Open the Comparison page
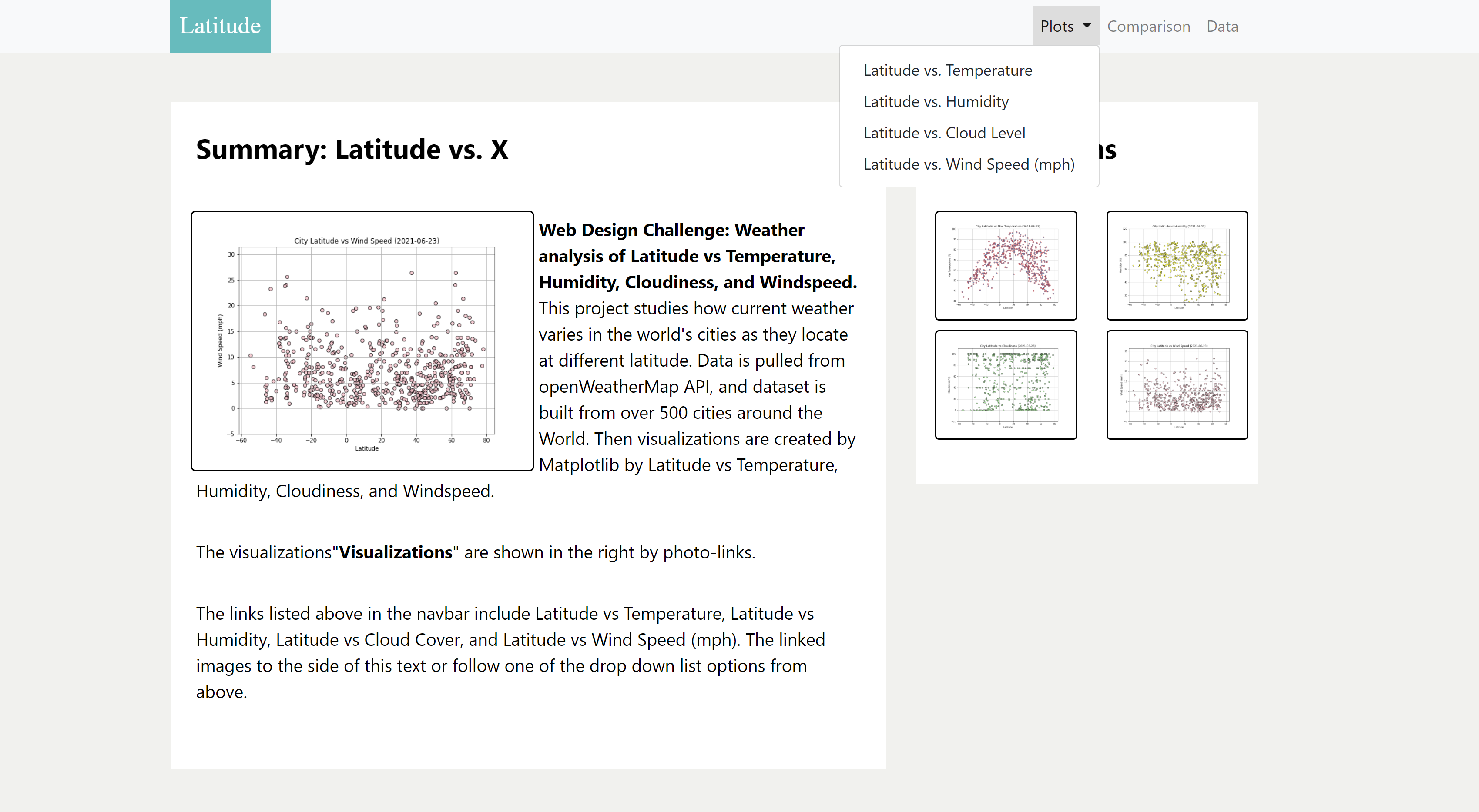This screenshot has width=1479, height=812. point(1148,27)
